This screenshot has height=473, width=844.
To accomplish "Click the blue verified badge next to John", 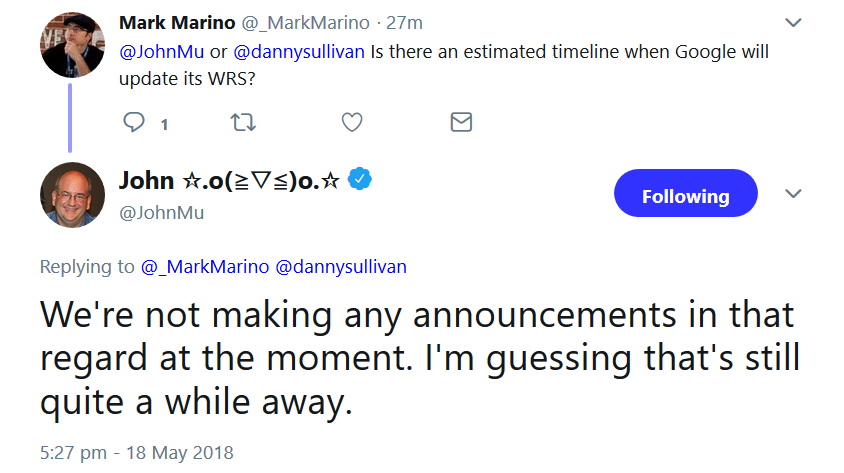I will [360, 180].
